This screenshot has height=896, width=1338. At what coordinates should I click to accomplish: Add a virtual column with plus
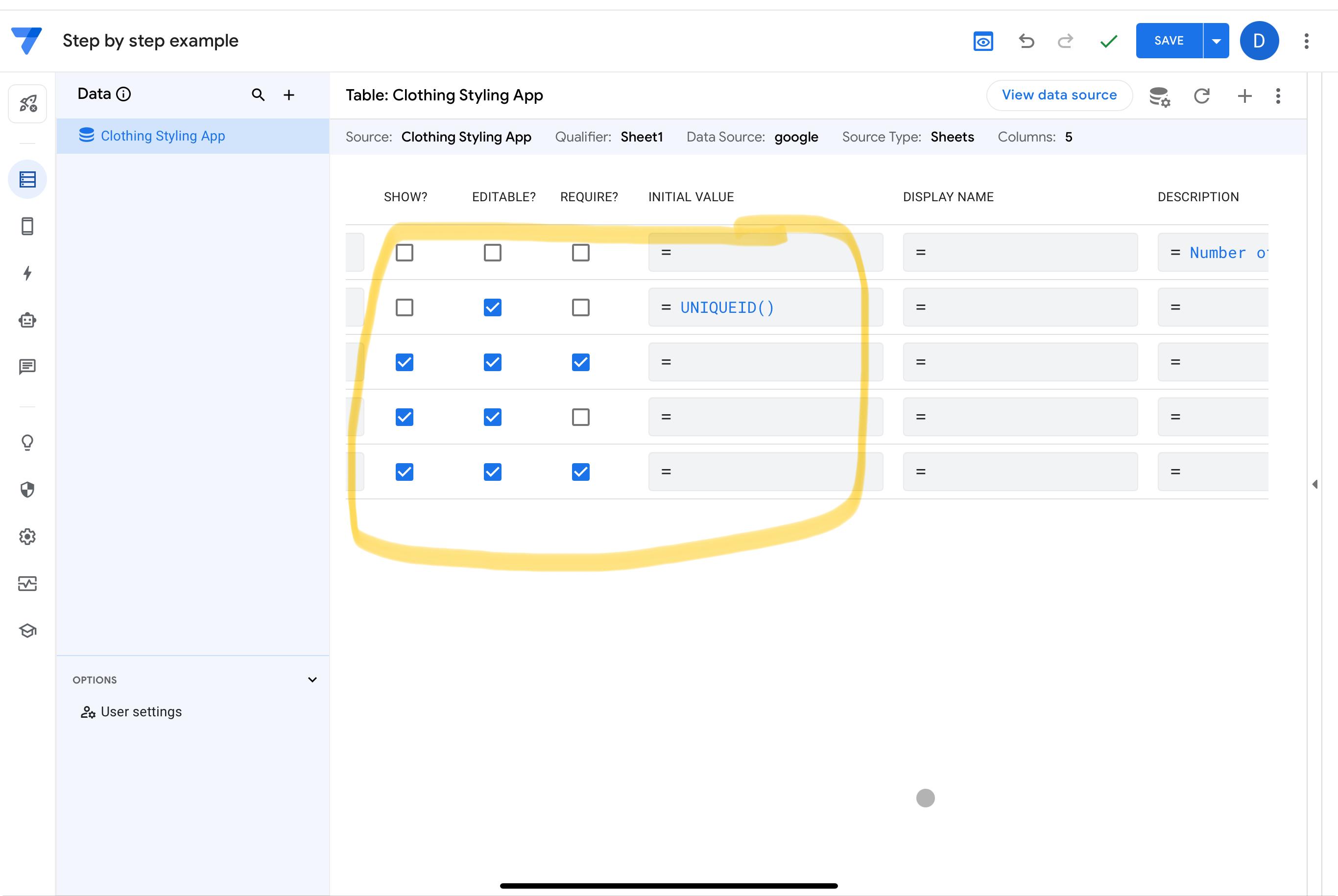click(1244, 96)
